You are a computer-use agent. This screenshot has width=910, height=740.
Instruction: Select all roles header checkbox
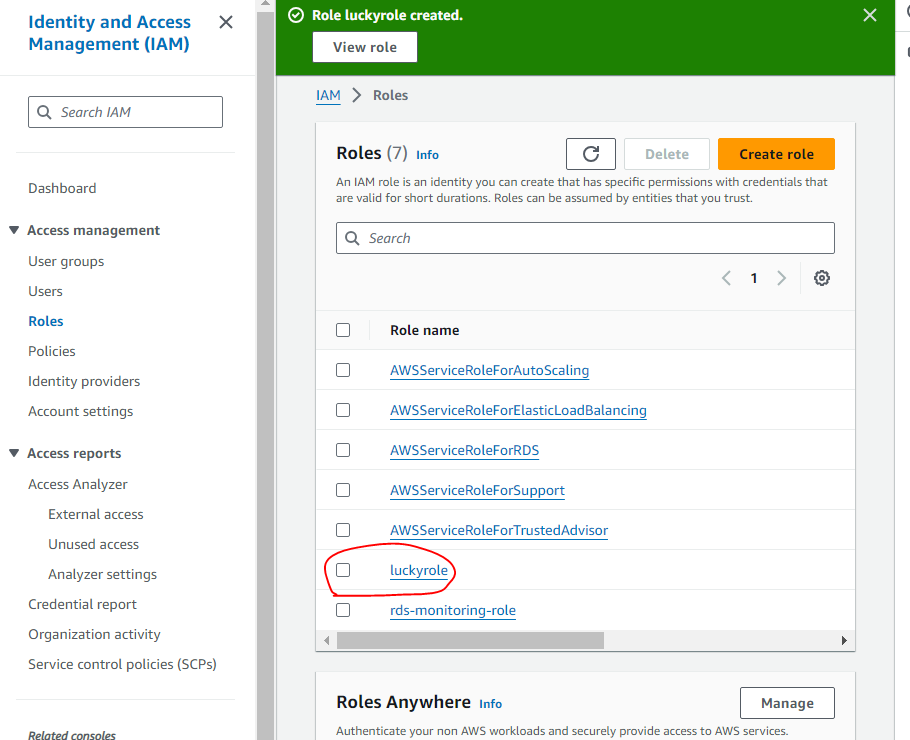tap(343, 330)
